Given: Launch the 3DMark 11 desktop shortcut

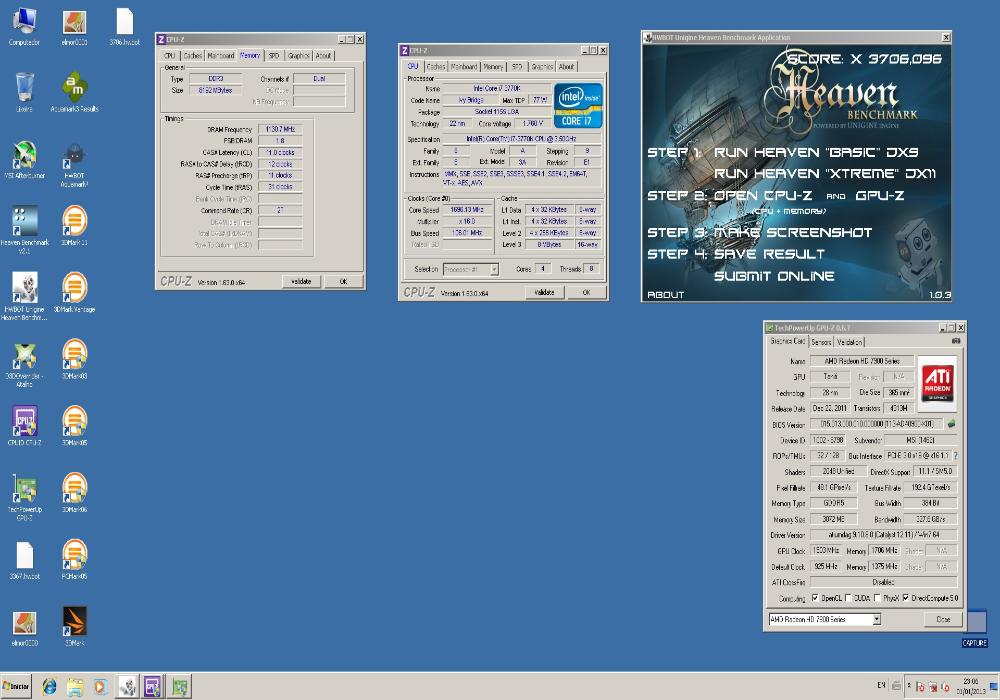Looking at the screenshot, I should (x=74, y=226).
